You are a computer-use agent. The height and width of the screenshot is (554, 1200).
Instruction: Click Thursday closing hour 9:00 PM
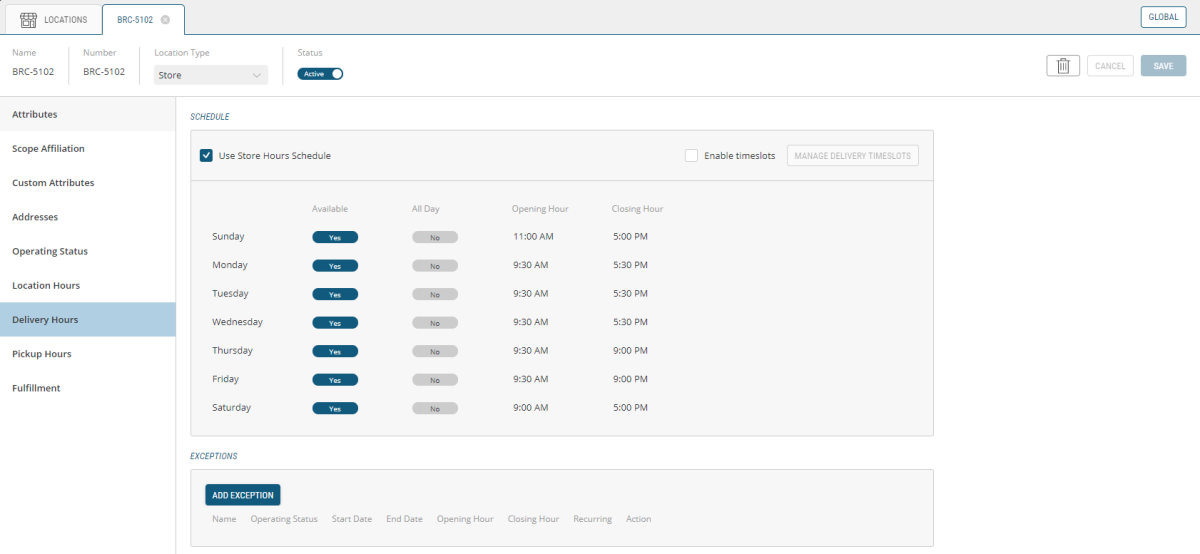tap(630, 351)
